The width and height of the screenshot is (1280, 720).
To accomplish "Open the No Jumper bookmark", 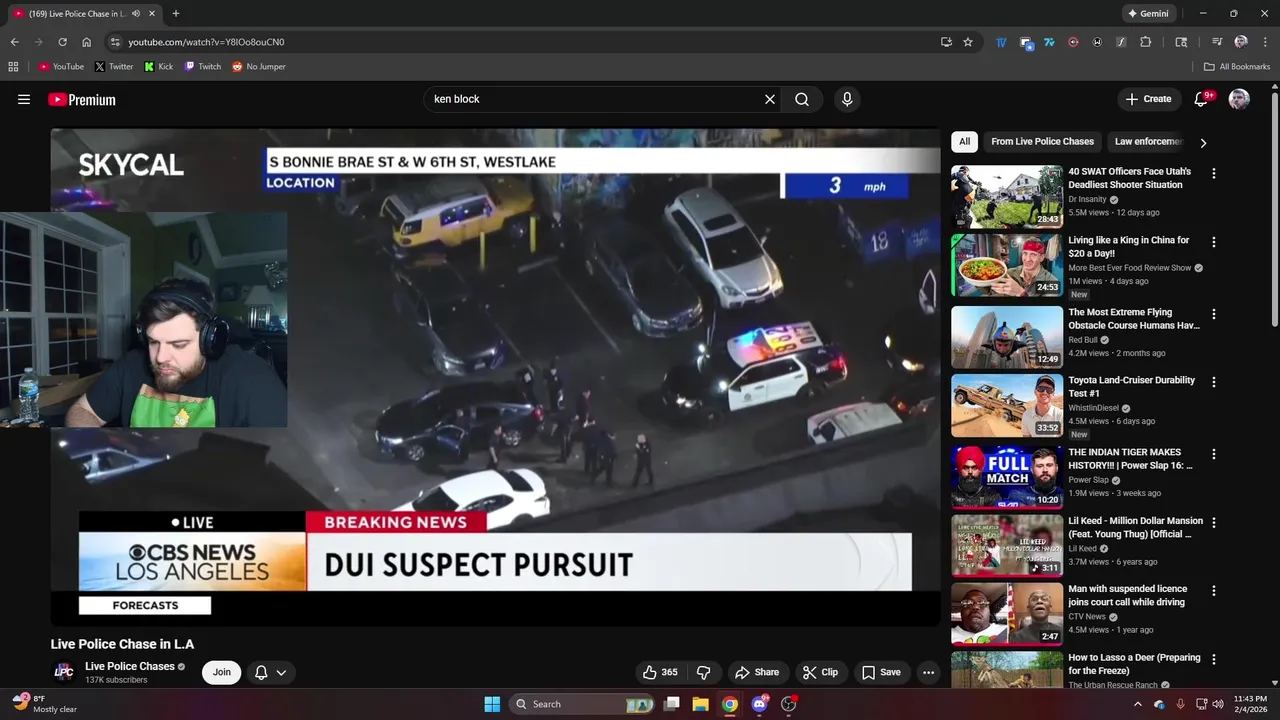I will 259,66.
